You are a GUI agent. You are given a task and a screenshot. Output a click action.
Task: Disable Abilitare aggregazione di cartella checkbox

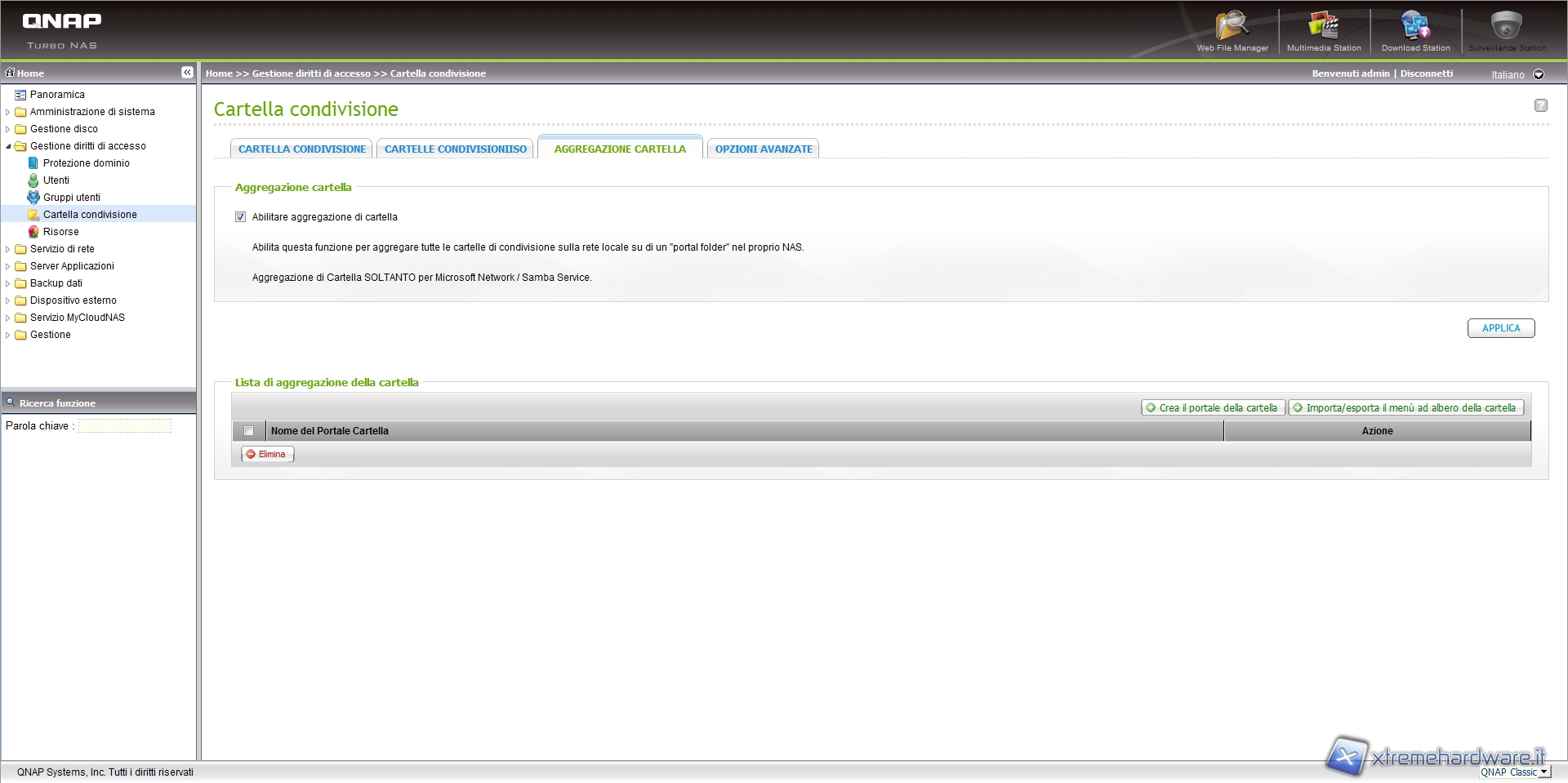[240, 217]
